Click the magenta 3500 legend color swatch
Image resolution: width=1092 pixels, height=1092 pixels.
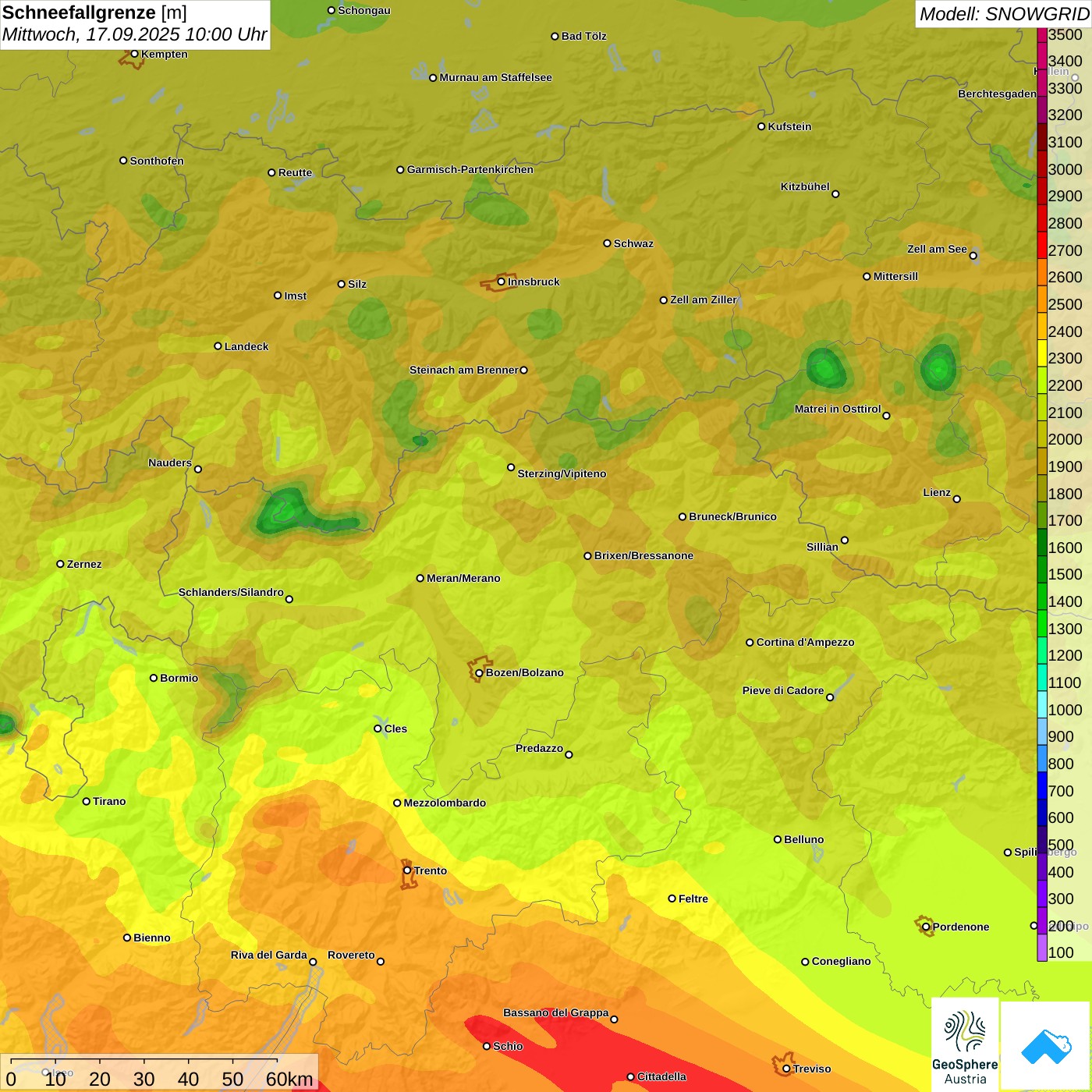click(1042, 35)
